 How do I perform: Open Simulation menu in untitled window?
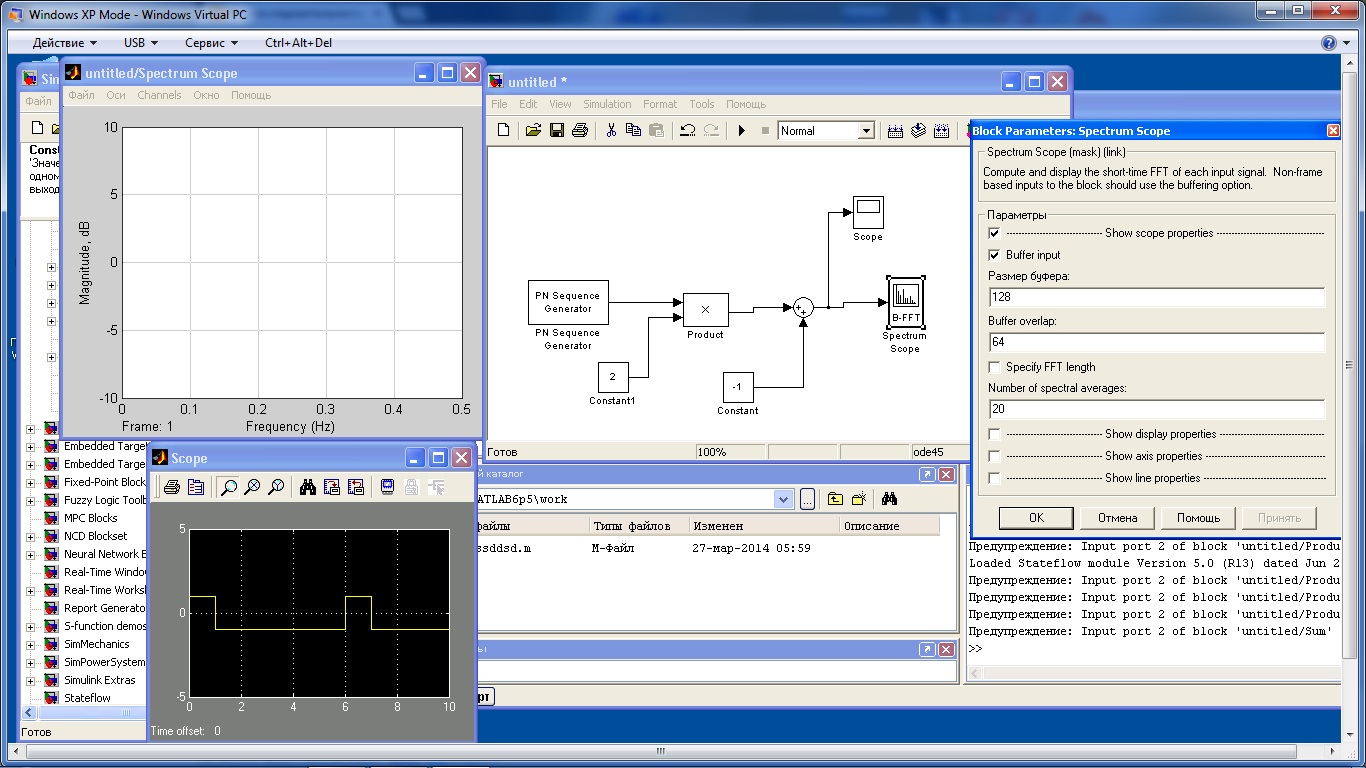pos(607,104)
